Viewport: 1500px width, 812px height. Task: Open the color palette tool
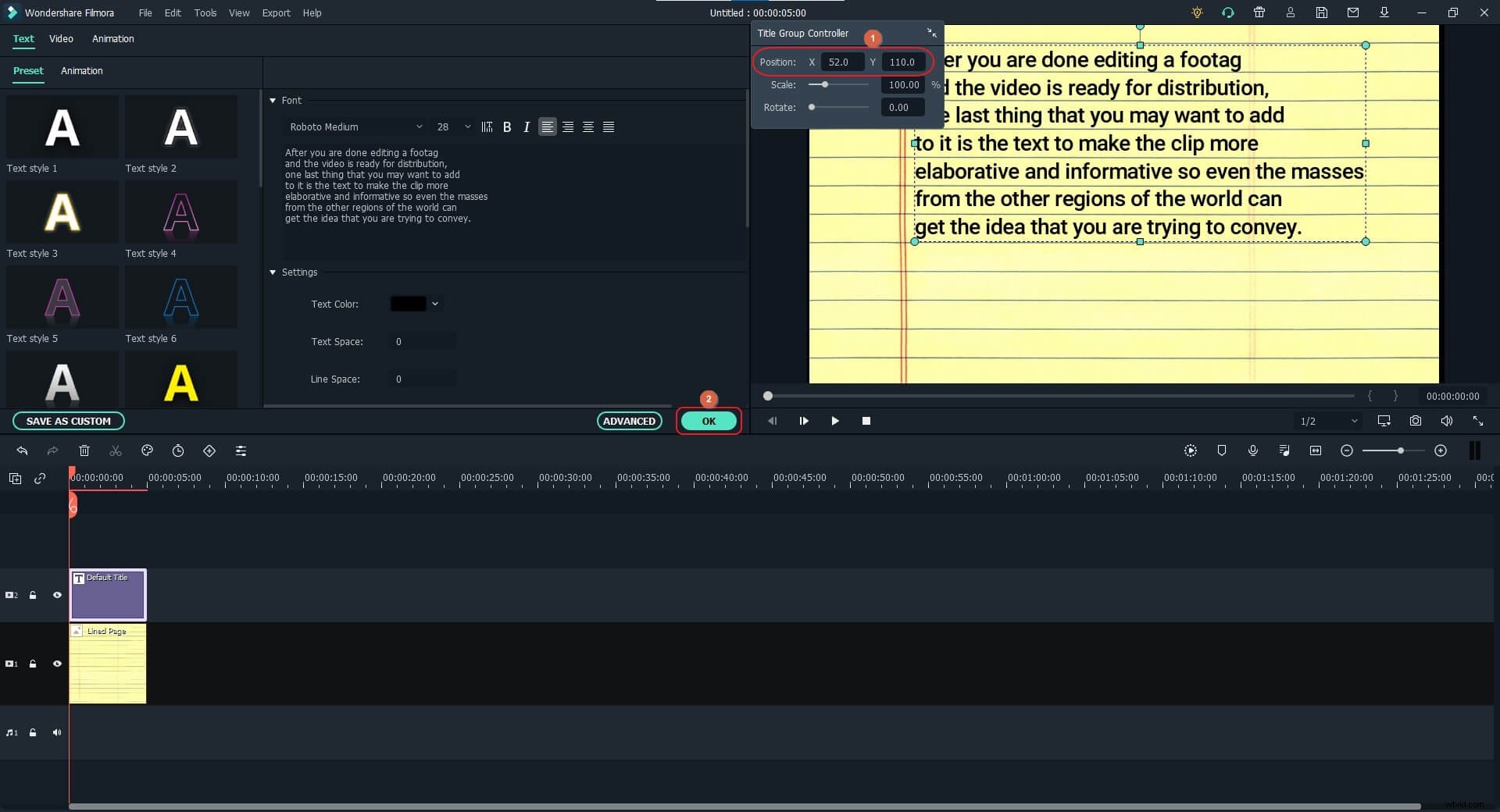pyautogui.click(x=147, y=451)
